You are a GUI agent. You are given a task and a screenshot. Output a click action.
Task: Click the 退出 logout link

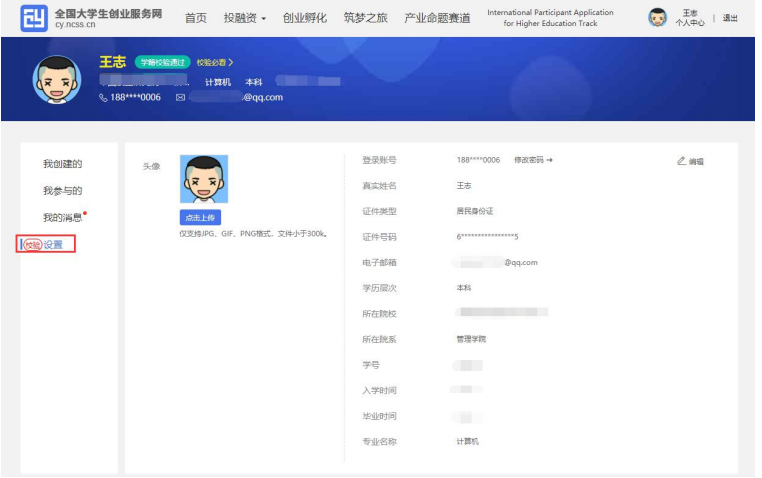click(x=730, y=18)
